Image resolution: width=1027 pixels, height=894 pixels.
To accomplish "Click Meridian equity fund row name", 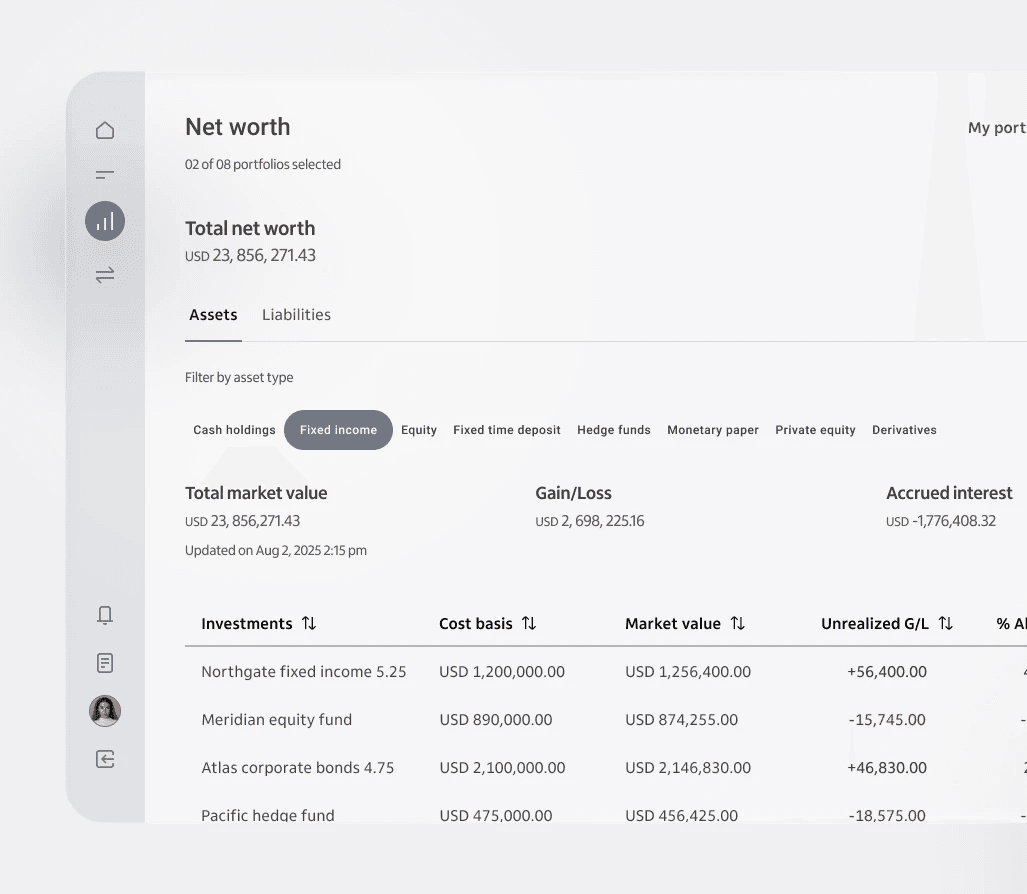I will [x=276, y=720].
